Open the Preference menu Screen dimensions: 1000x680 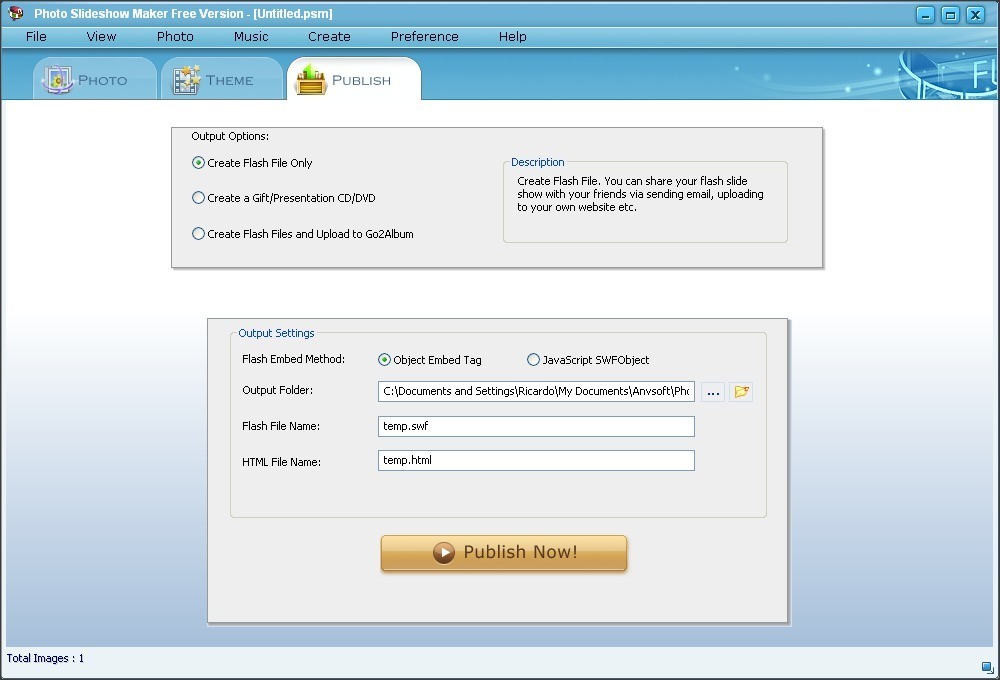tap(424, 36)
